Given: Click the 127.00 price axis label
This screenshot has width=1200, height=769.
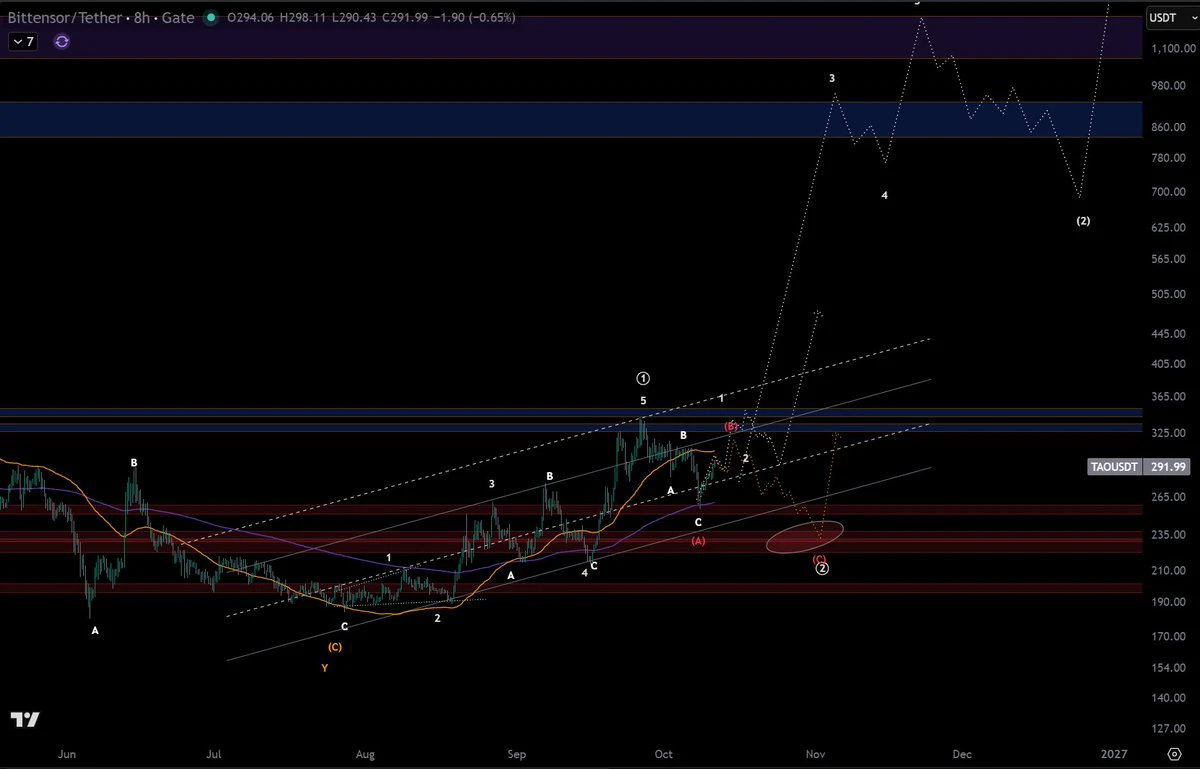Looking at the screenshot, I should click(1167, 729).
